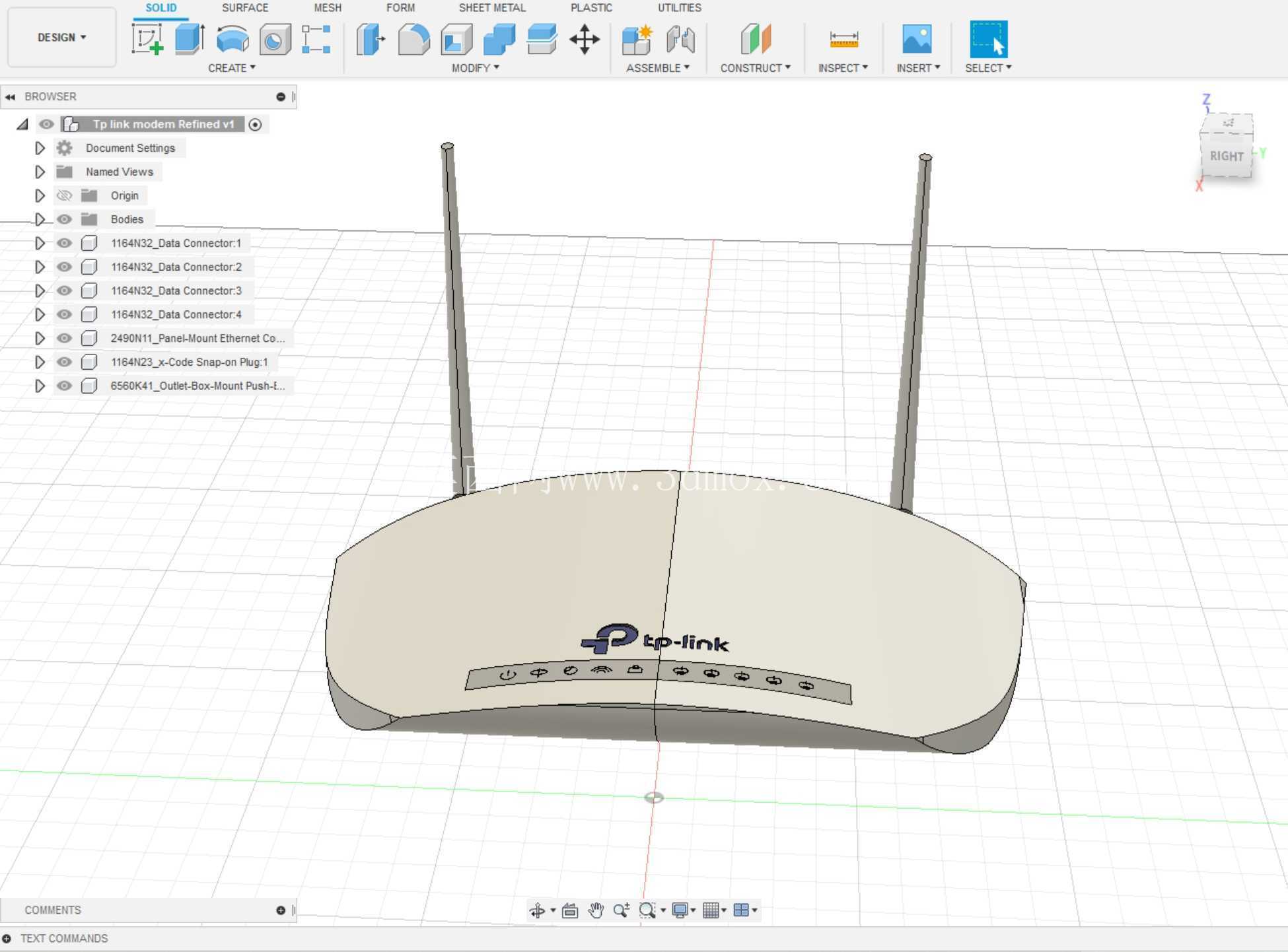Select the Extrude tool icon
1288x952 pixels.
(190, 39)
